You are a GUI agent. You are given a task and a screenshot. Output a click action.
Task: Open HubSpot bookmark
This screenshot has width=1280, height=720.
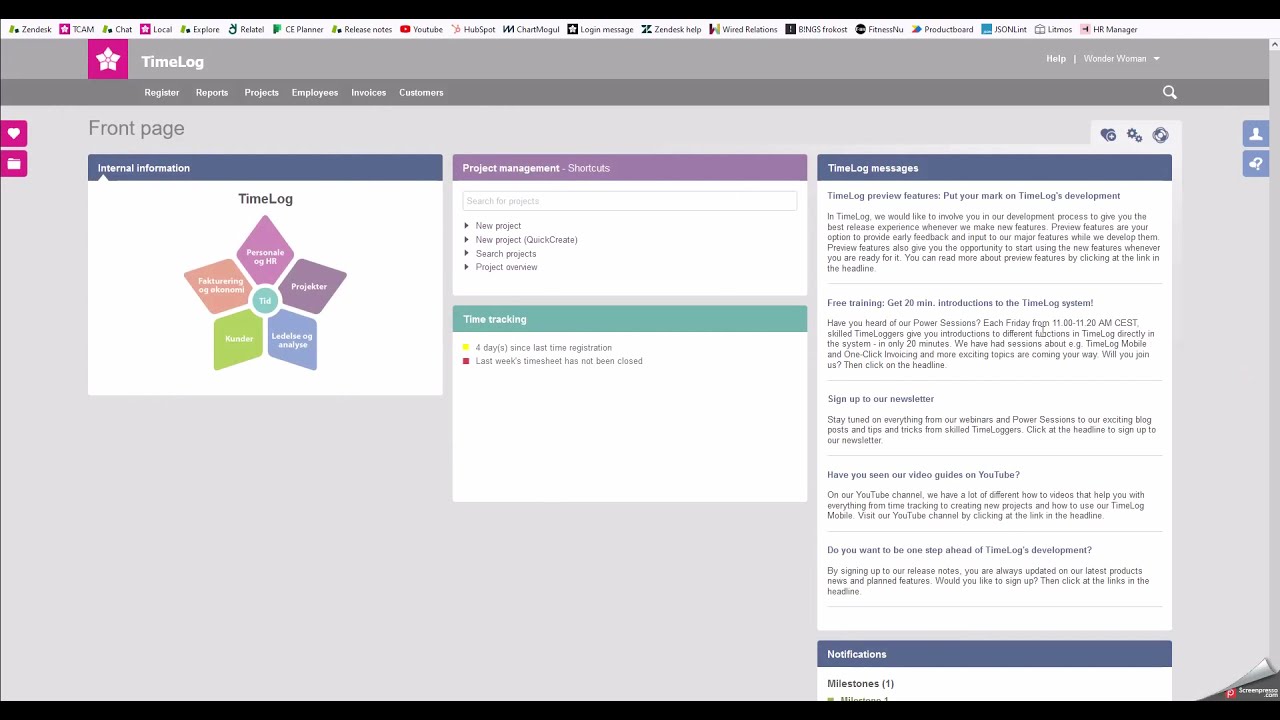coord(473,29)
